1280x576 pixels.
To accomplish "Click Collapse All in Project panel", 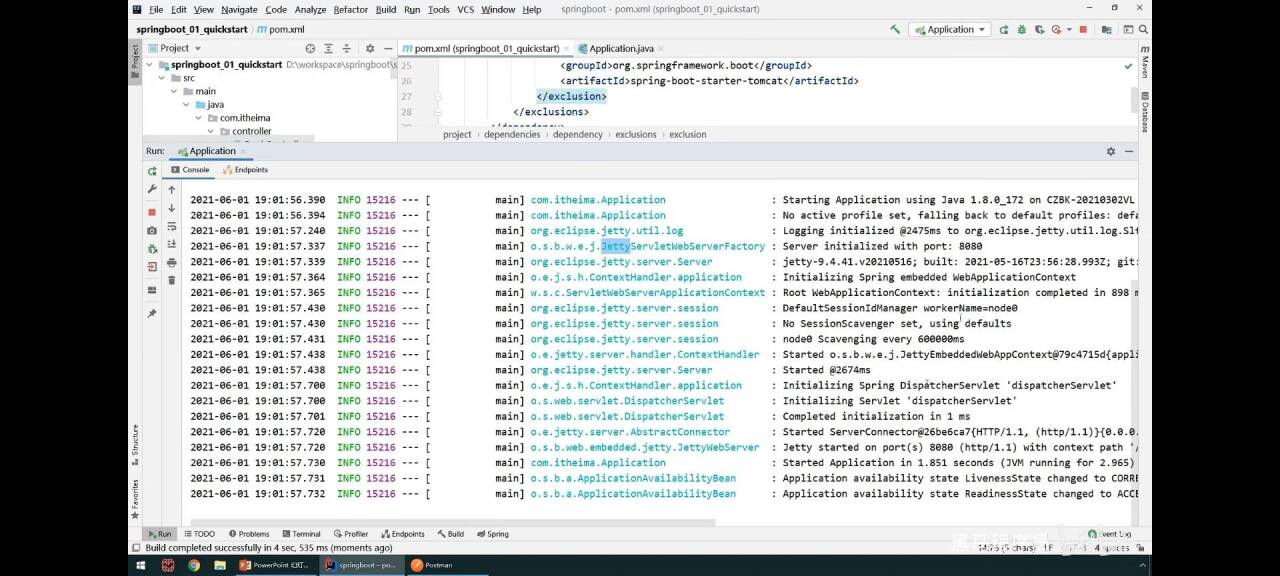I will tap(347, 48).
